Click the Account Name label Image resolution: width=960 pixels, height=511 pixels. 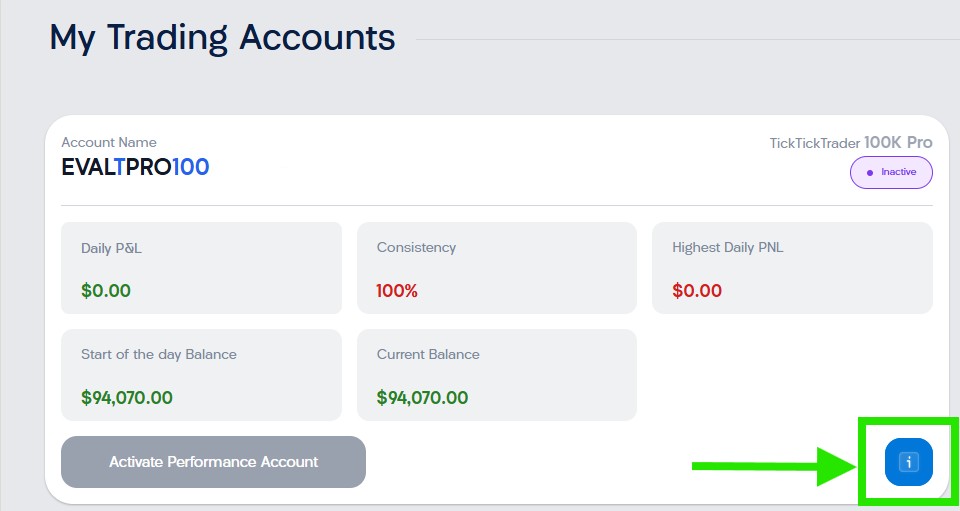pos(109,142)
